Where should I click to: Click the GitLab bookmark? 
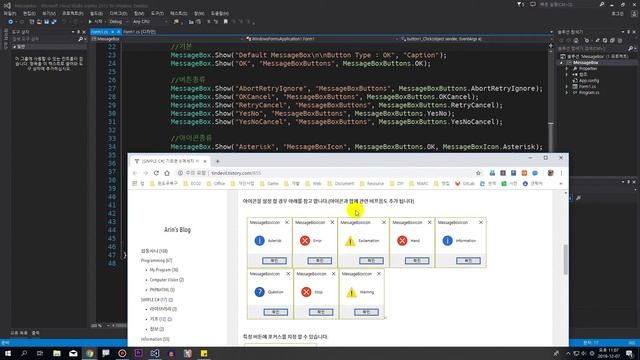pos(464,184)
